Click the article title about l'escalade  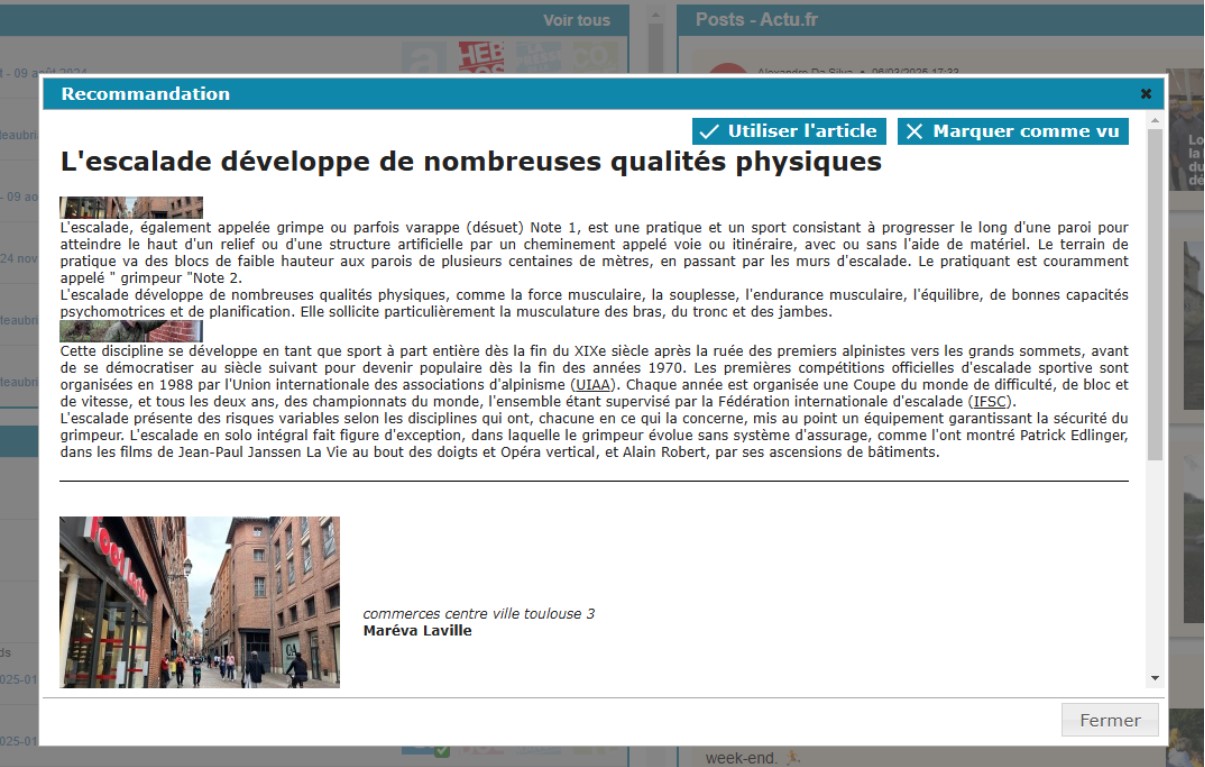tap(470, 162)
